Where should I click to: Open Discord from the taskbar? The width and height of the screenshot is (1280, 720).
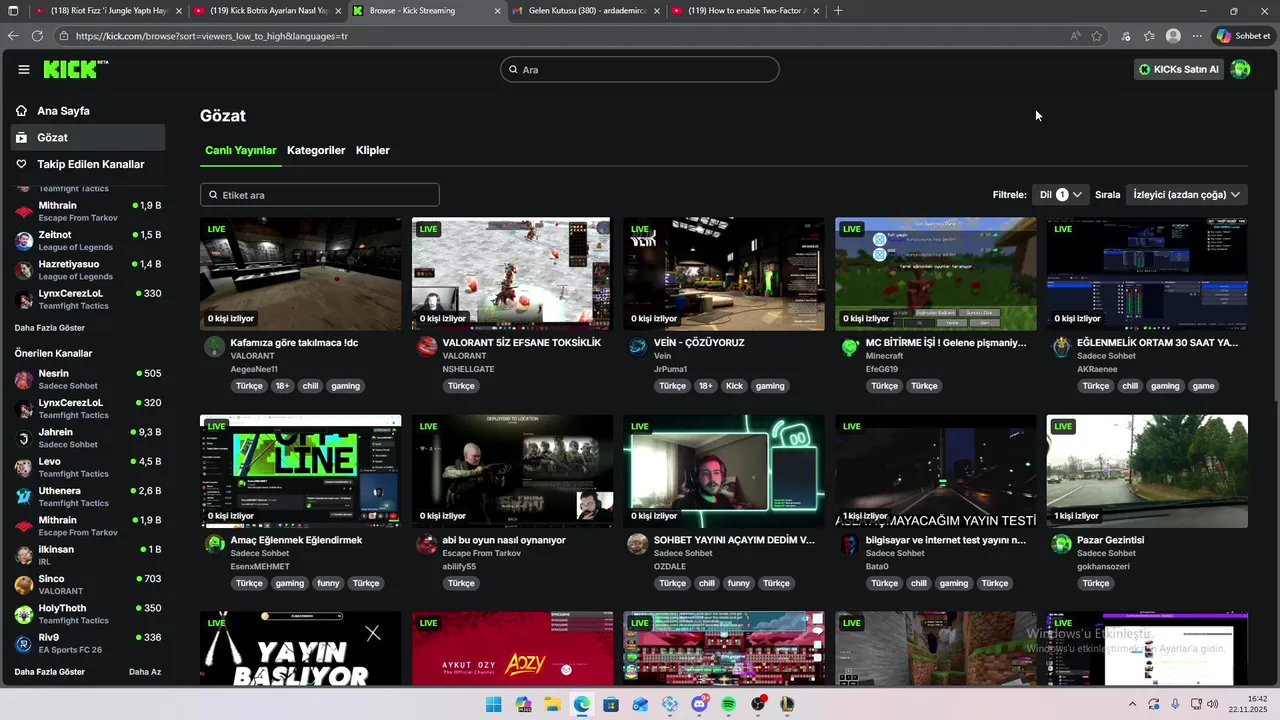click(699, 705)
